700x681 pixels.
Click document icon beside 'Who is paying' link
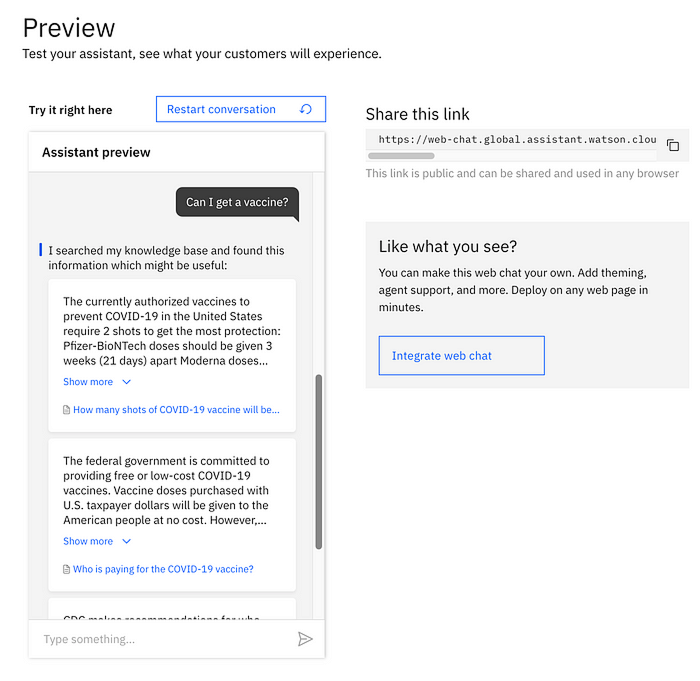pyautogui.click(x=67, y=569)
